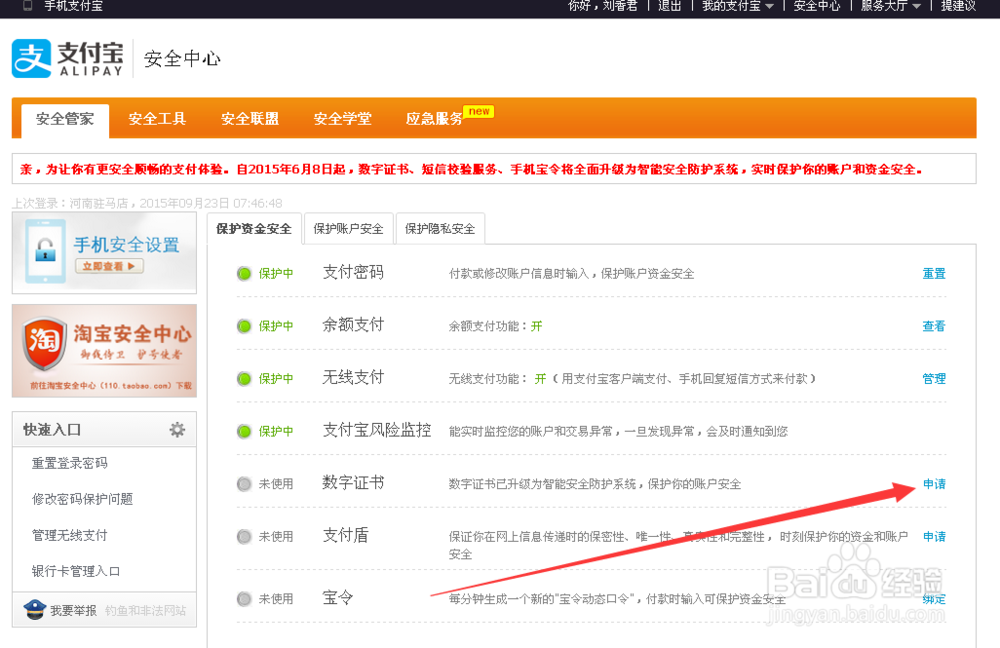Click the mobile phone icon beside 手机支付宝

(27, 6)
